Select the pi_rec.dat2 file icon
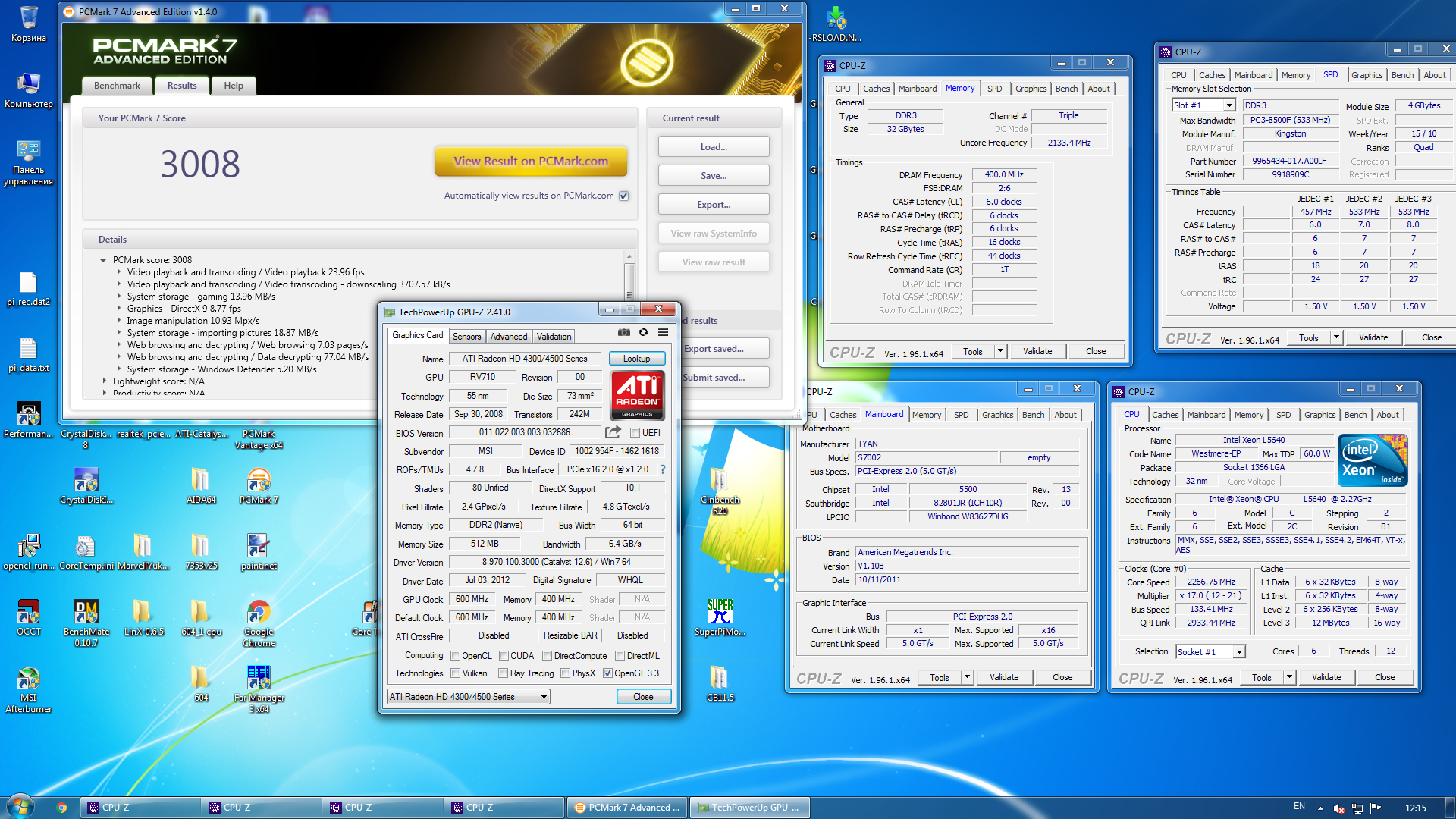This screenshot has height=819, width=1456. tap(29, 289)
